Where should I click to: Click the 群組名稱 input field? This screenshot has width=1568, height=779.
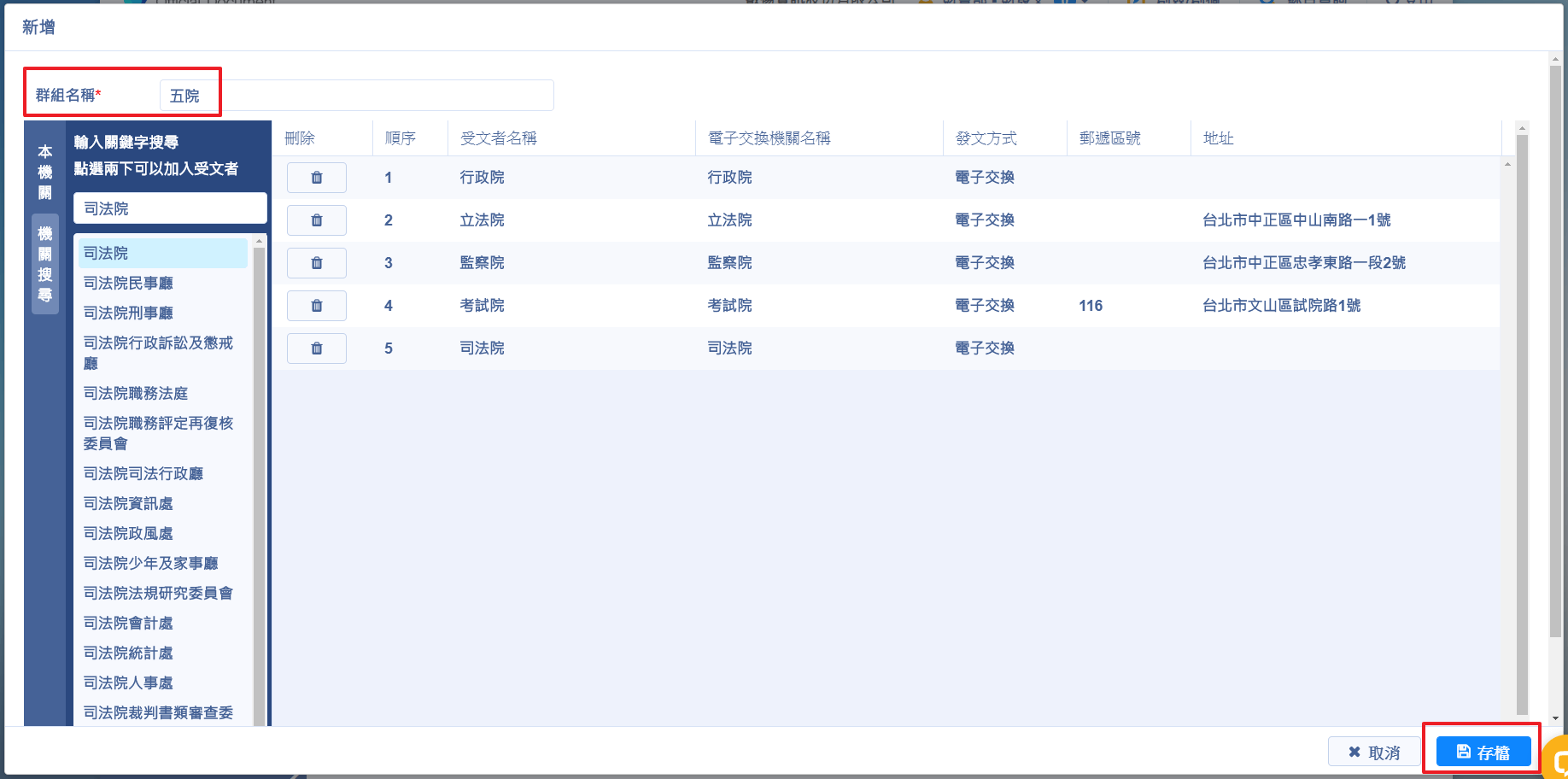(356, 96)
